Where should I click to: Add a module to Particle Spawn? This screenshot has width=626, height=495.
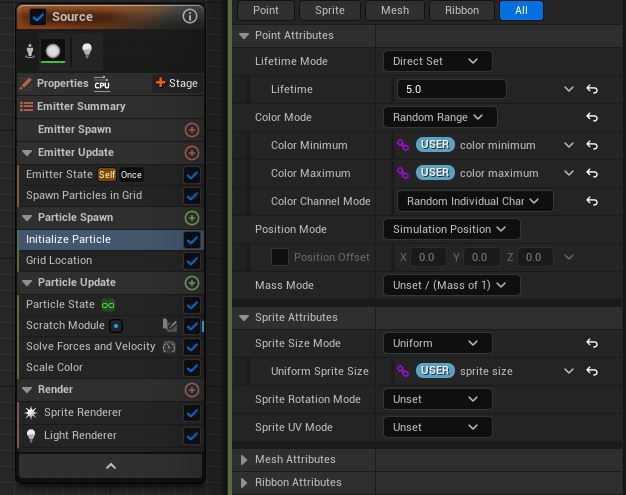click(192, 218)
